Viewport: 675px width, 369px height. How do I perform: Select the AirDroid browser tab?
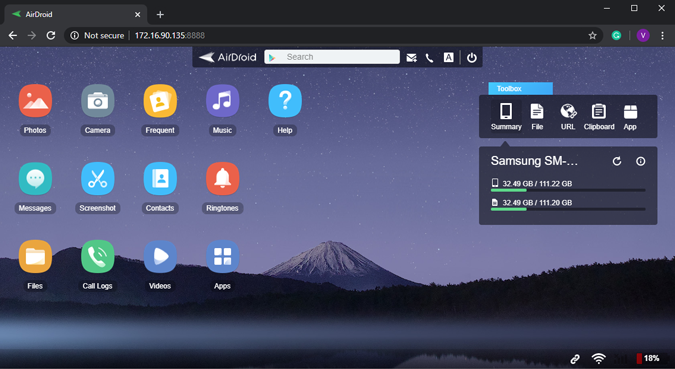[75, 14]
